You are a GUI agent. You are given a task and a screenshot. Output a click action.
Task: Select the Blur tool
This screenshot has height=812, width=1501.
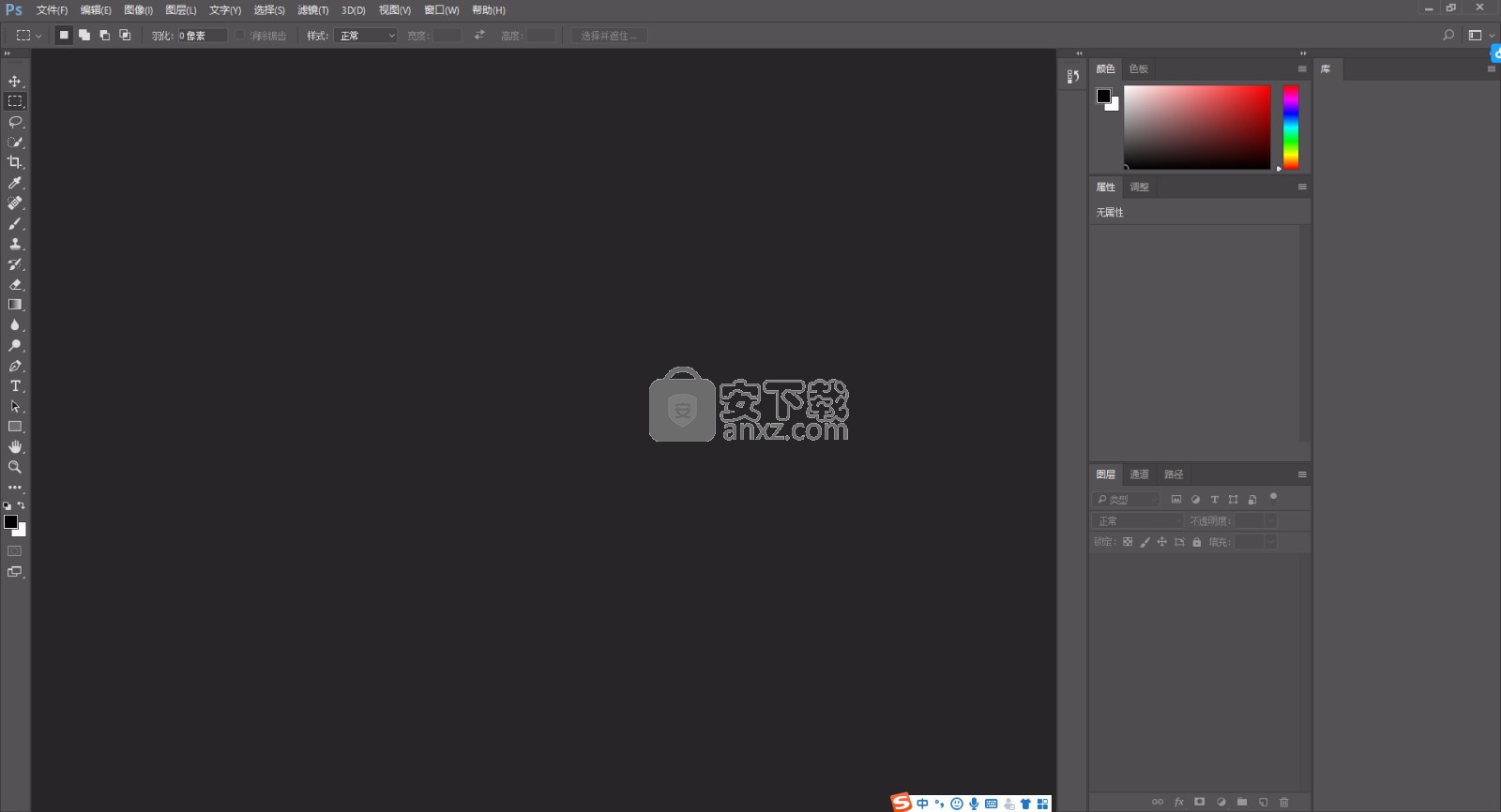point(15,325)
